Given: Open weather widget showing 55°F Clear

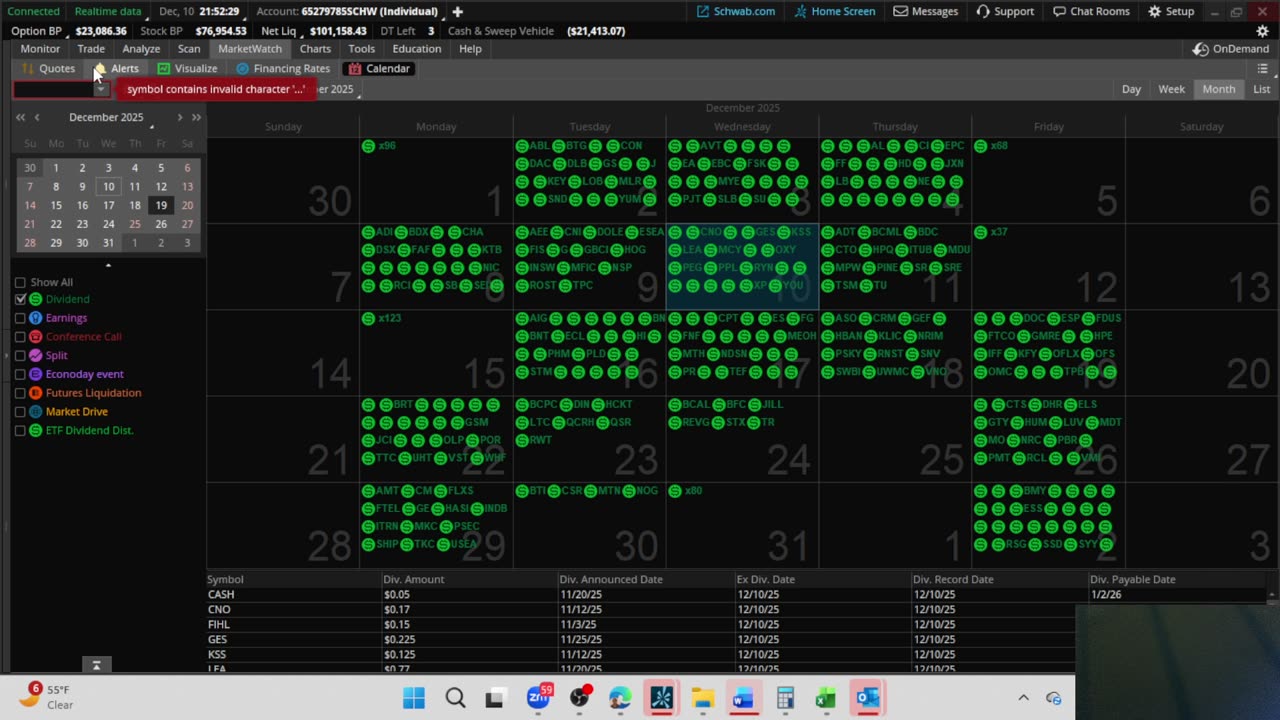Looking at the screenshot, I should [x=47, y=697].
